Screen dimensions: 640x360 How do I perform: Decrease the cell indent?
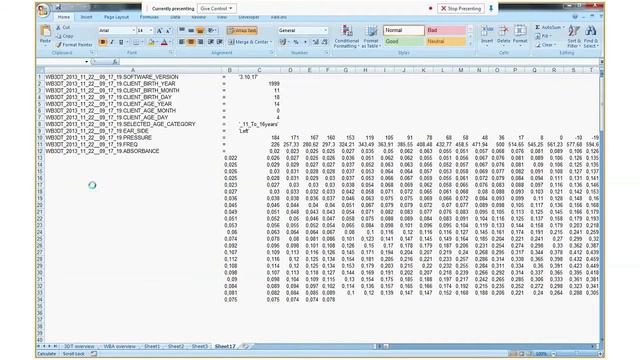pos(211,42)
